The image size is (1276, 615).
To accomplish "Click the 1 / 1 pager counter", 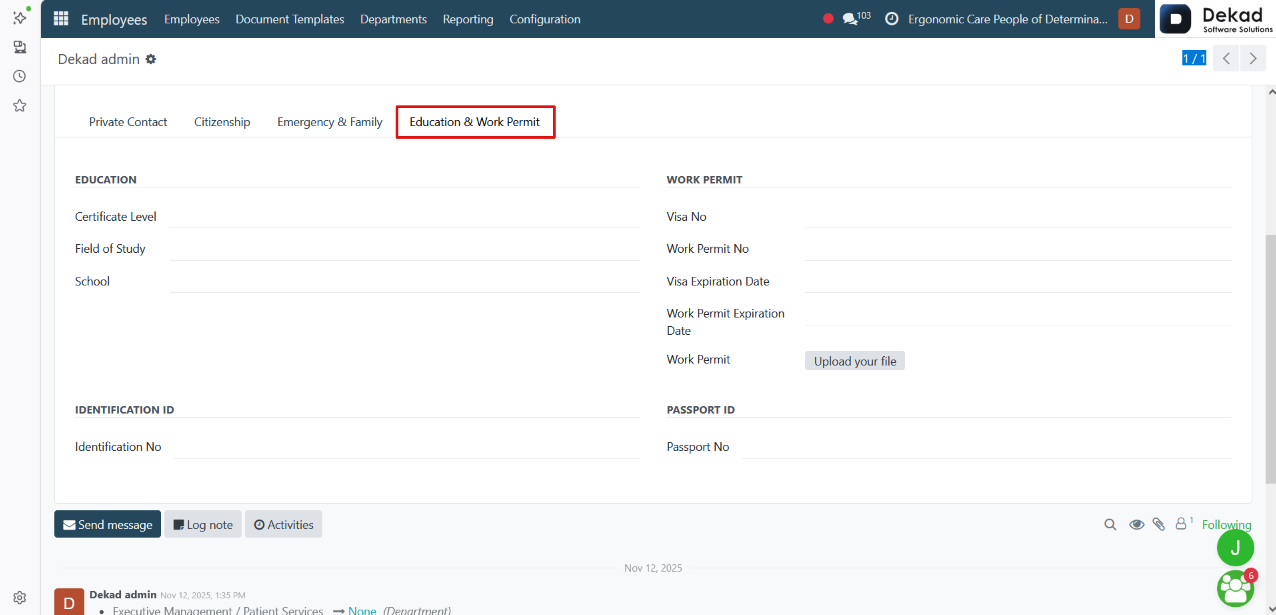I will 1194,58.
